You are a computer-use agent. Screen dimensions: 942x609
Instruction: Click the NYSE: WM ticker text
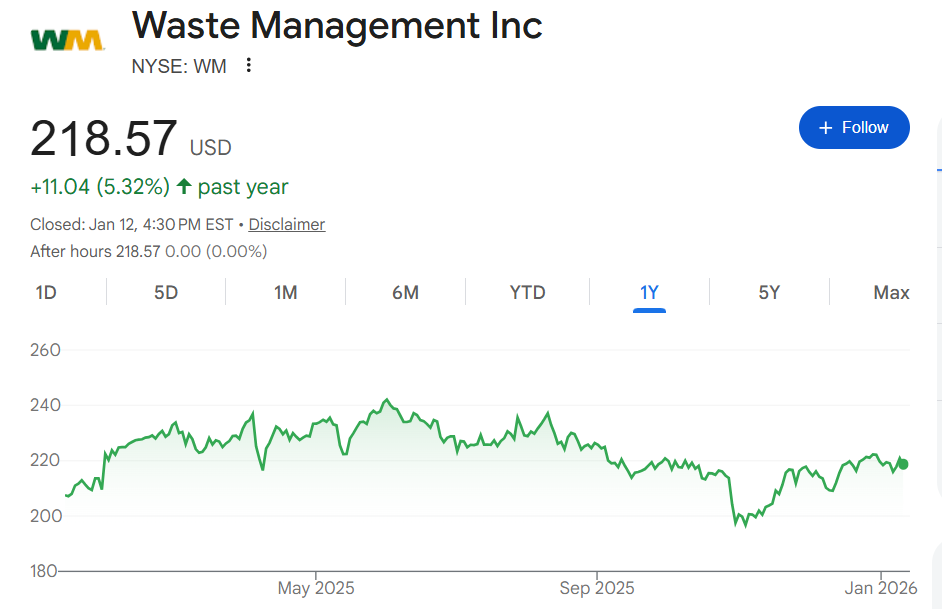click(179, 67)
